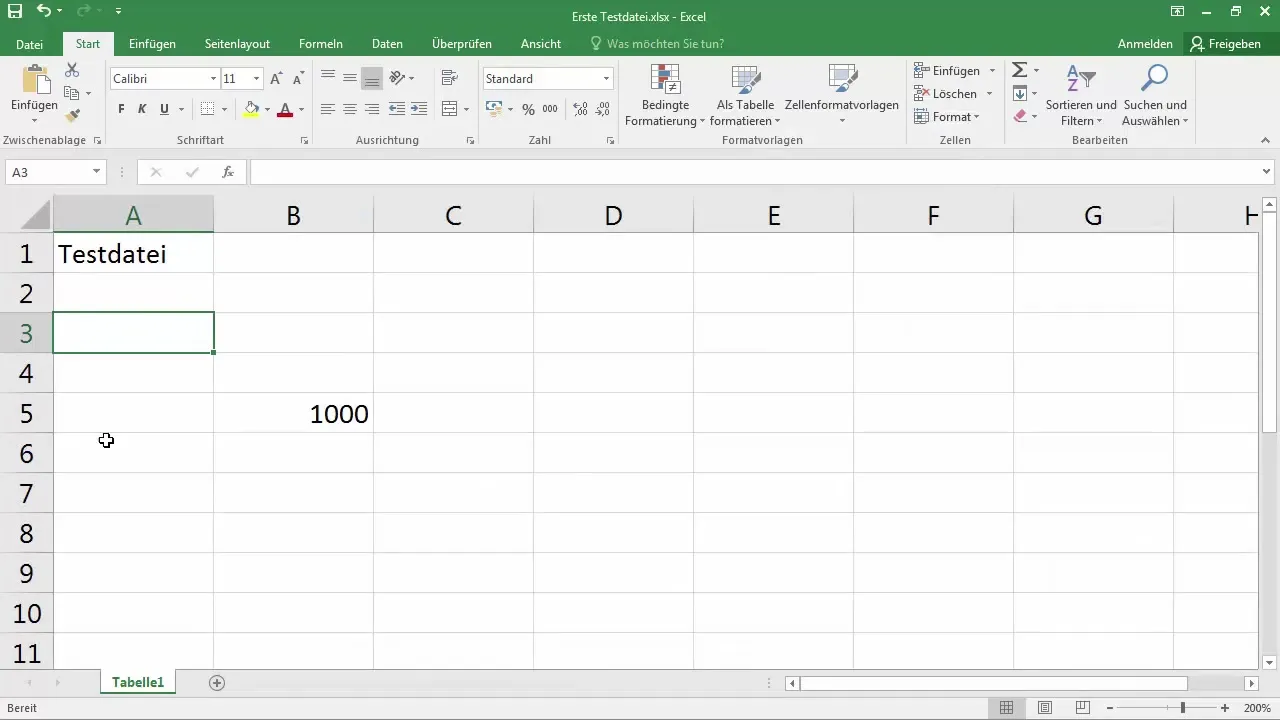Click the Cut scissors icon
1280x720 pixels.
[72, 70]
